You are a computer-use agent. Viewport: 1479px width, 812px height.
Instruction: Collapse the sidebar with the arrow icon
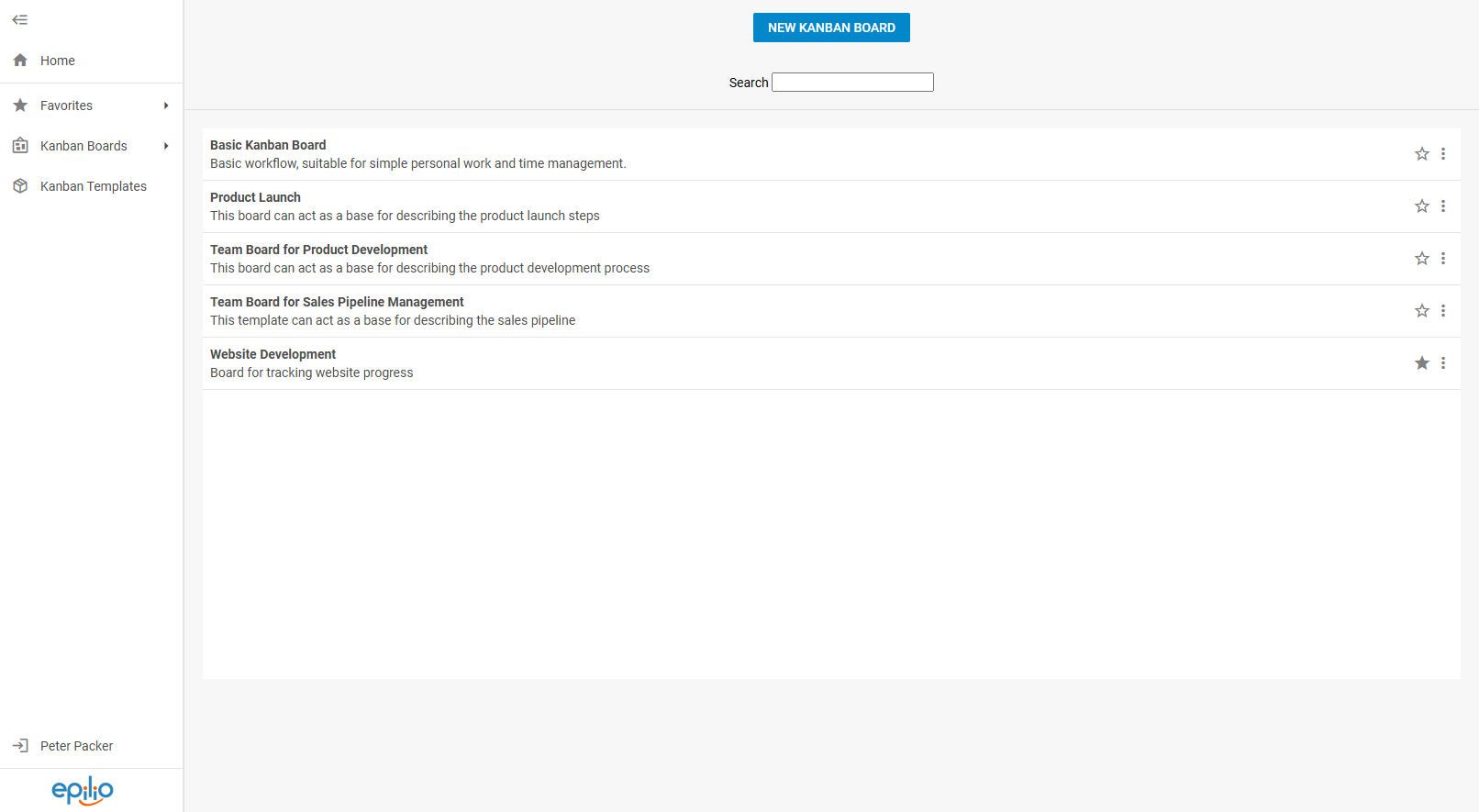19,20
